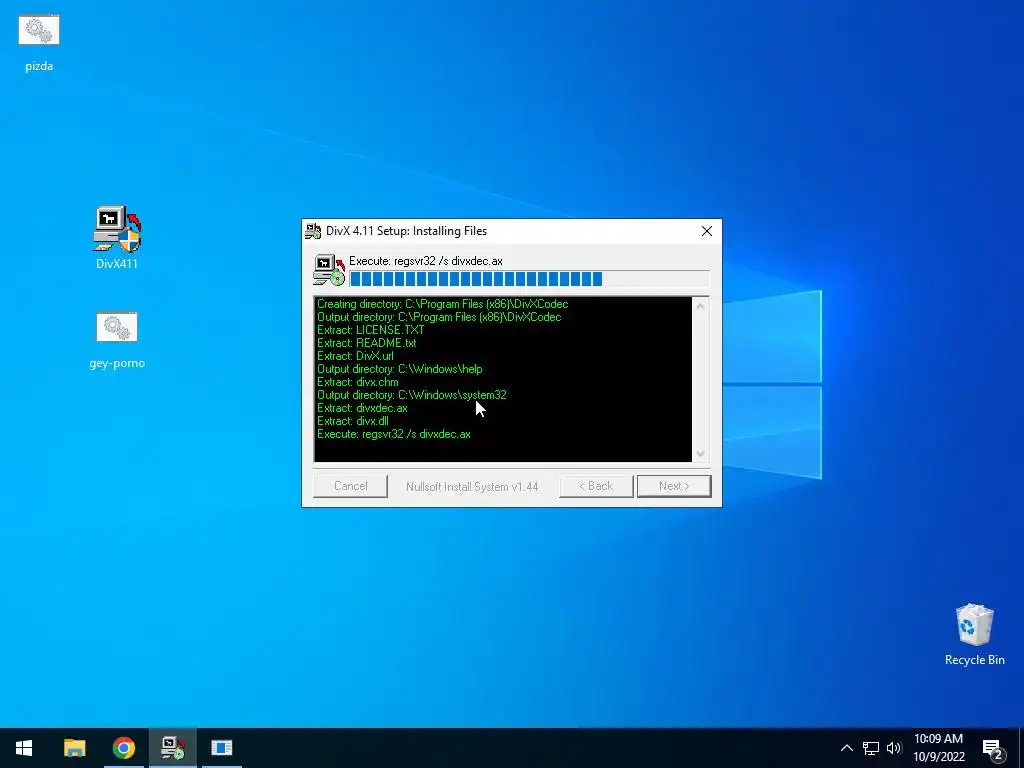
Task: Open the volume speaker tray icon
Action: click(x=894, y=748)
